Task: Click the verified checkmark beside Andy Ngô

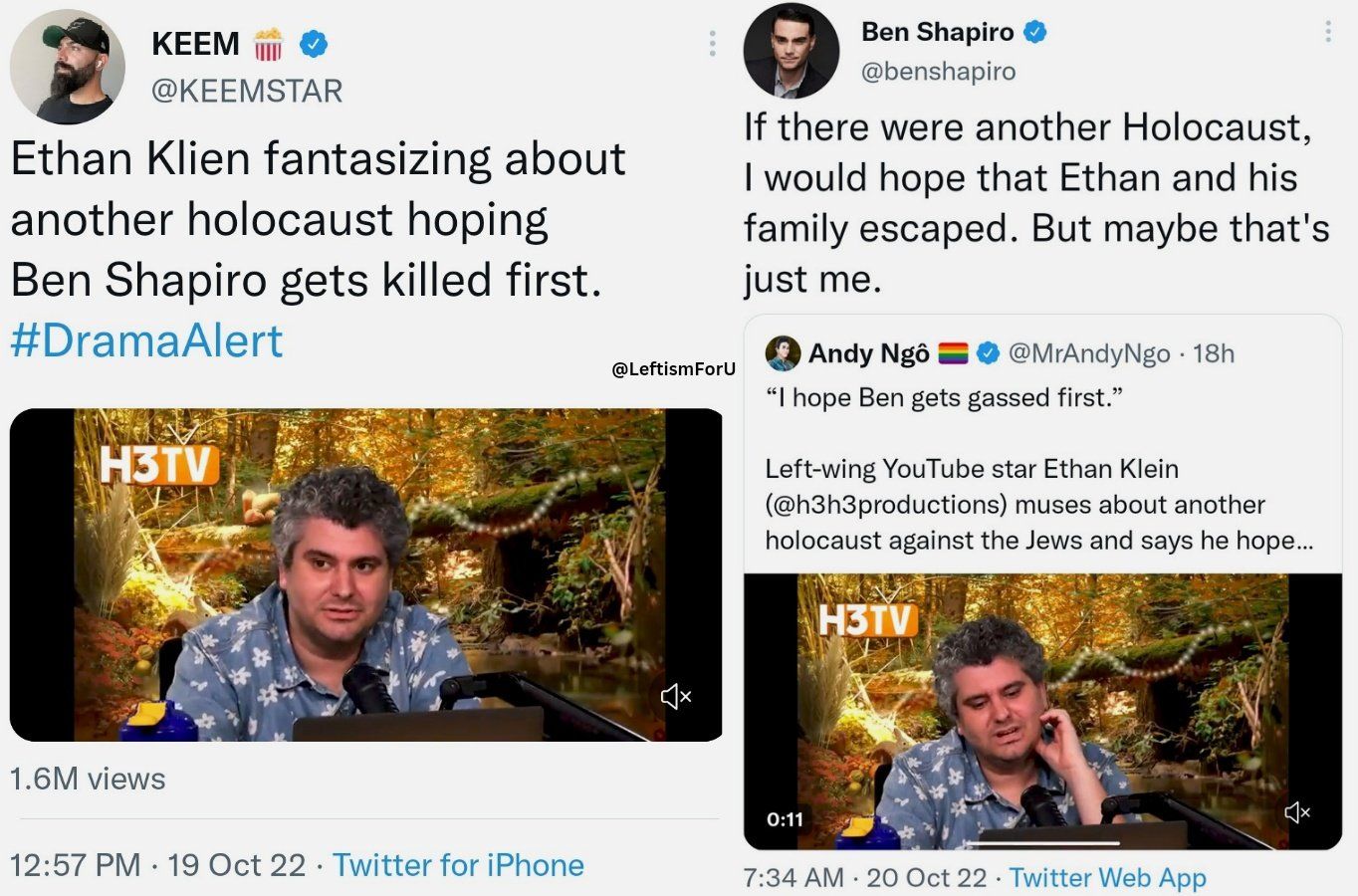Action: (987, 353)
